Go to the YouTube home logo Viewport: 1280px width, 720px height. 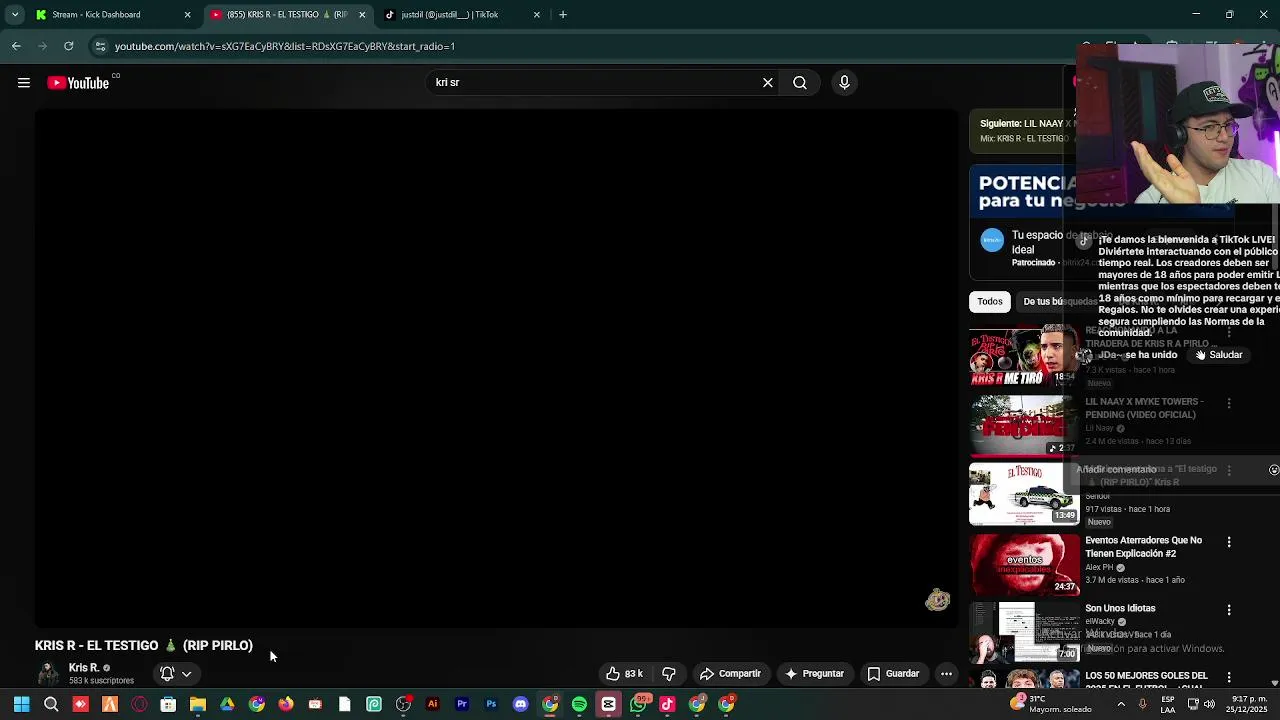click(78, 83)
